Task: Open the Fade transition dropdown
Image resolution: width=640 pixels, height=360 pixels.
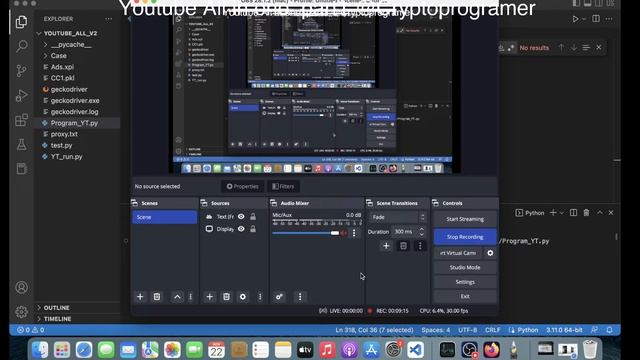Action: pos(398,217)
